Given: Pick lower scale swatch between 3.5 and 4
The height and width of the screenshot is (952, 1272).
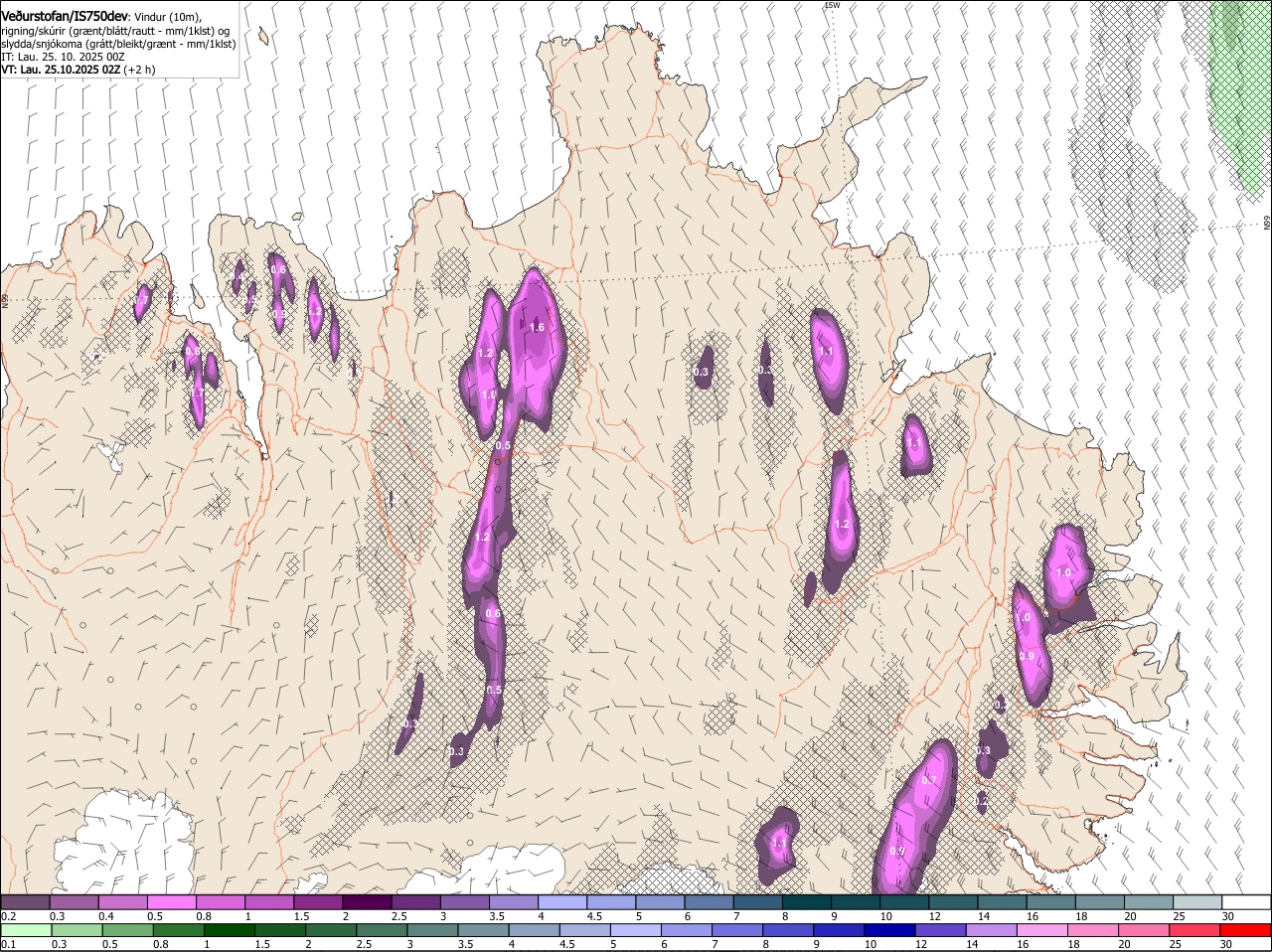Looking at the screenshot, I should pos(483,931).
